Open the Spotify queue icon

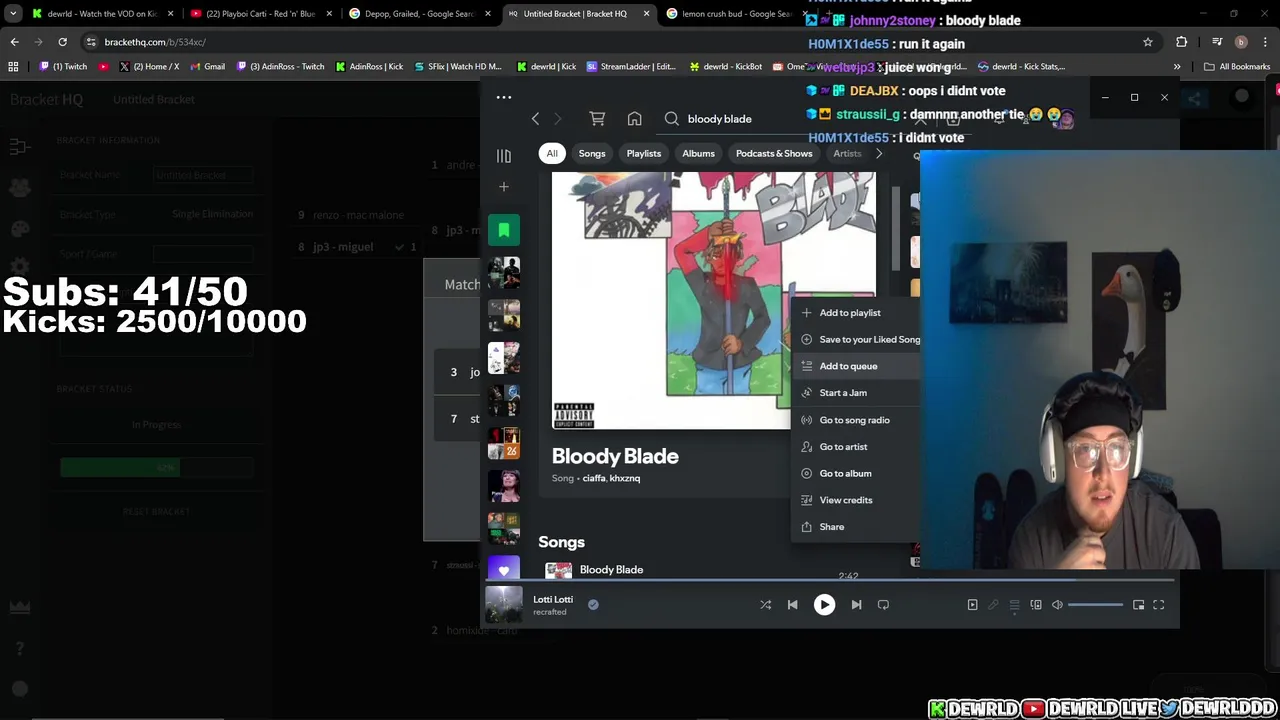coord(1014,604)
